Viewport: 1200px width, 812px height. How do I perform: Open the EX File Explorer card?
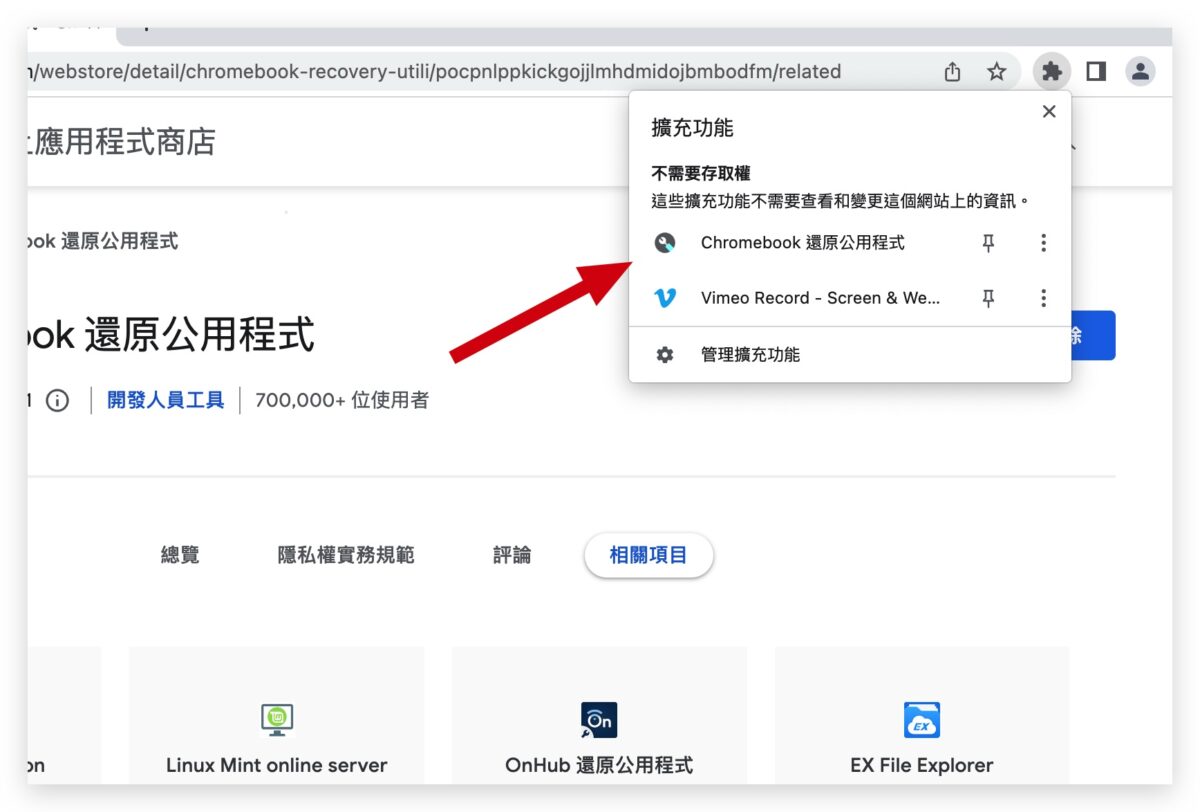922,715
